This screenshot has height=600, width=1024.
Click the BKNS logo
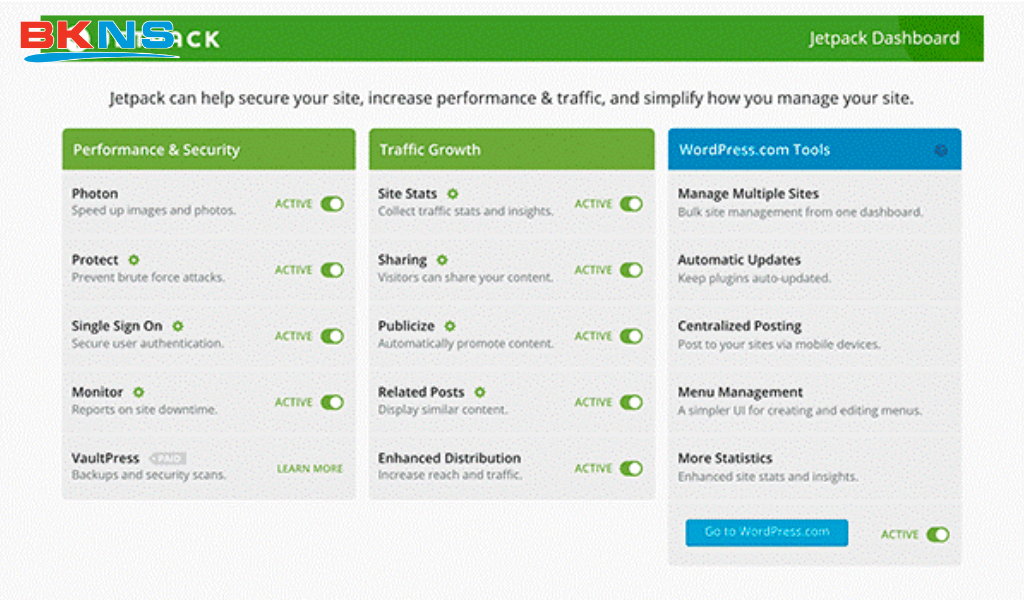[98, 40]
